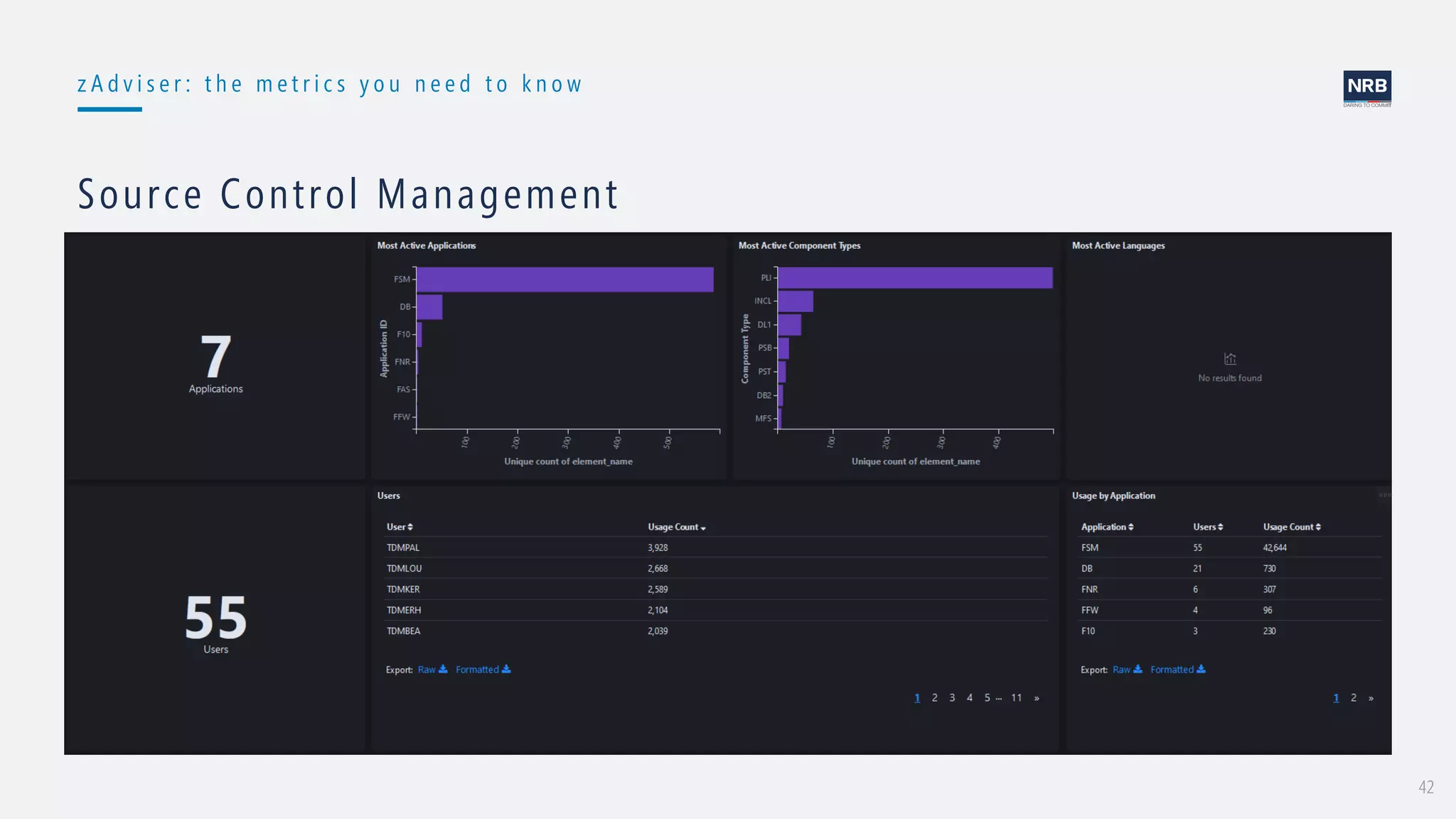The height and width of the screenshot is (819, 1456).
Task: Sort Usage by Application by Users column
Action: click(x=1208, y=527)
